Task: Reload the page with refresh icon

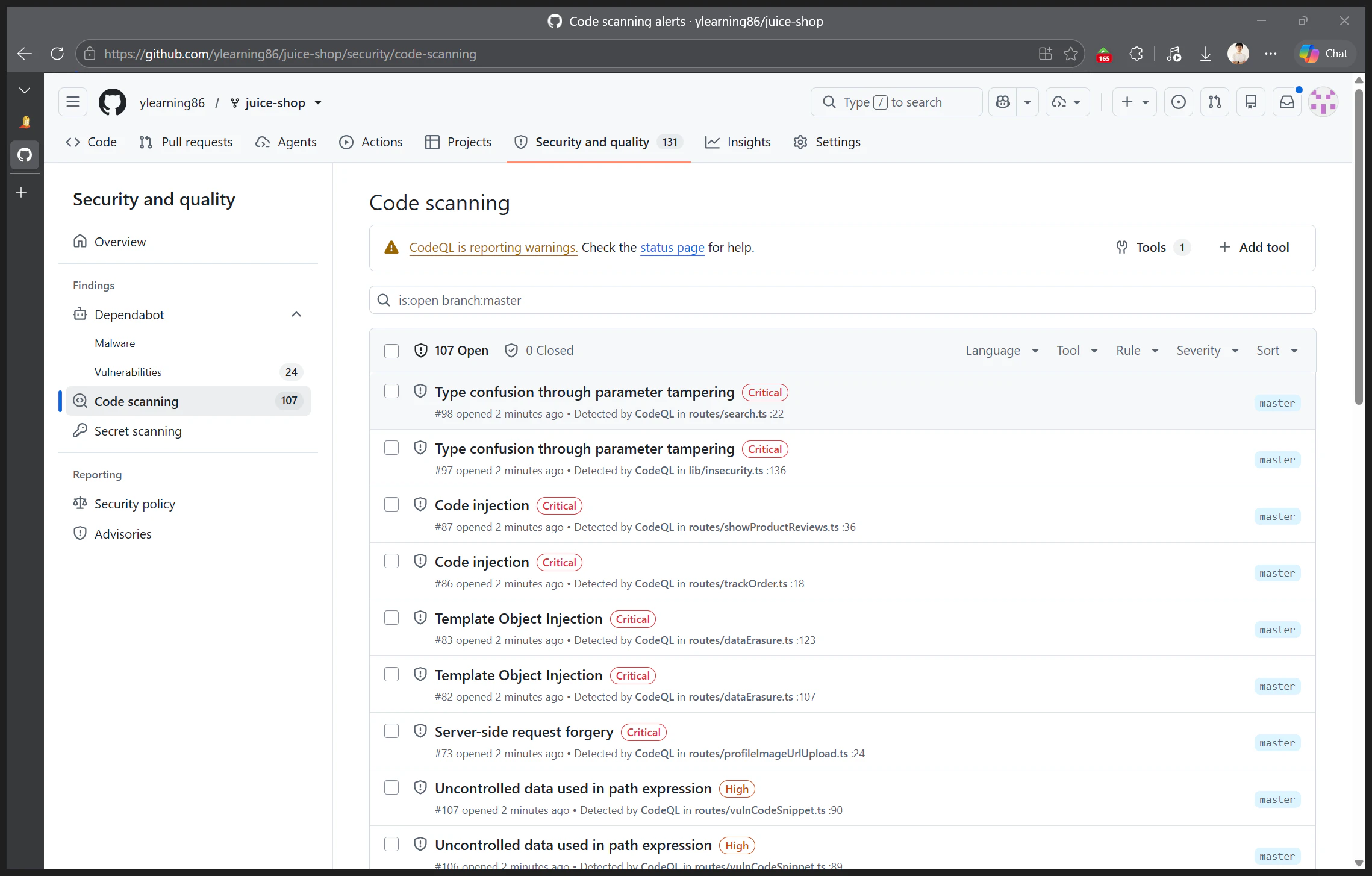Action: (57, 54)
